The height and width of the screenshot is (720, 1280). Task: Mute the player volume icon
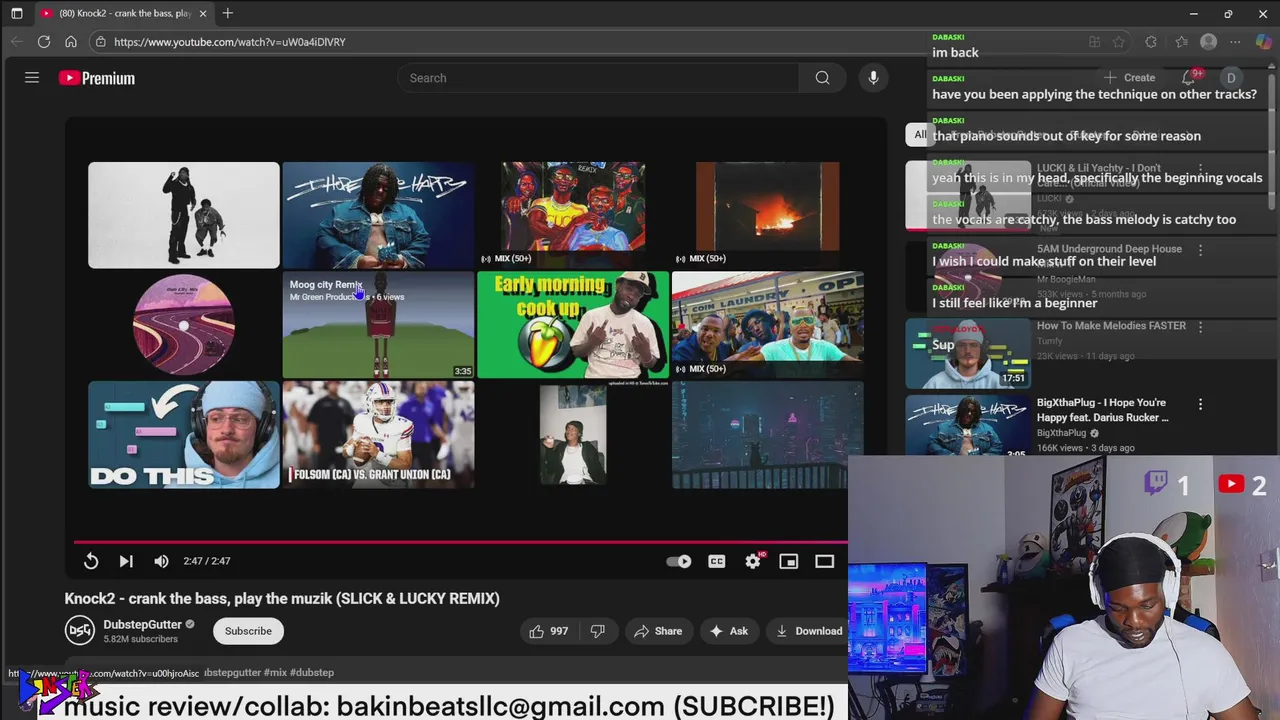tap(161, 561)
